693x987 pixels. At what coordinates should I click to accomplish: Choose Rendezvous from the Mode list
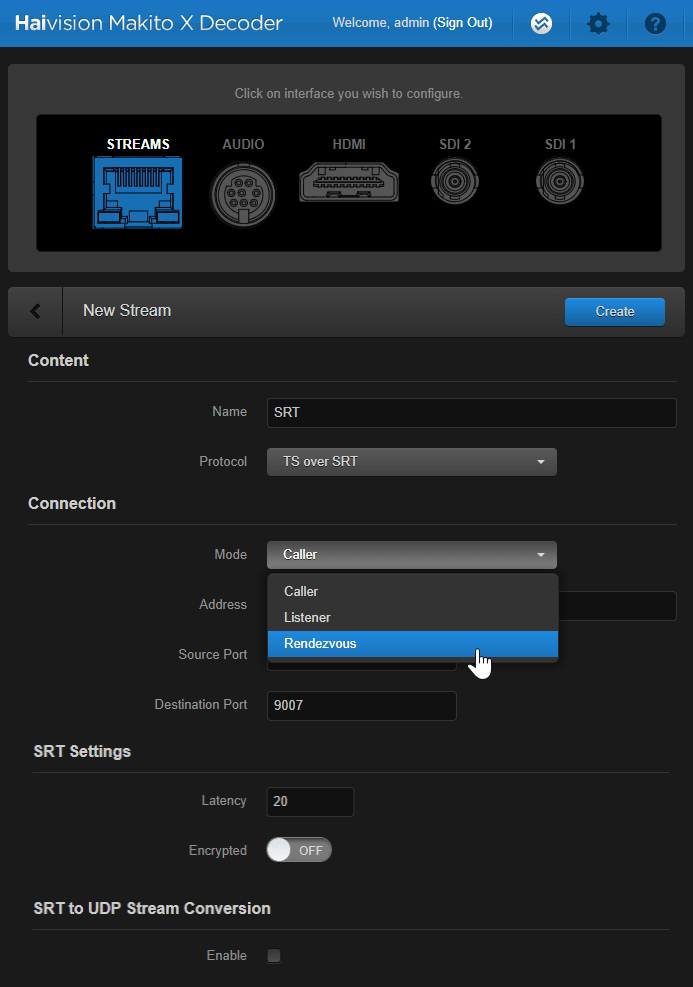[320, 643]
